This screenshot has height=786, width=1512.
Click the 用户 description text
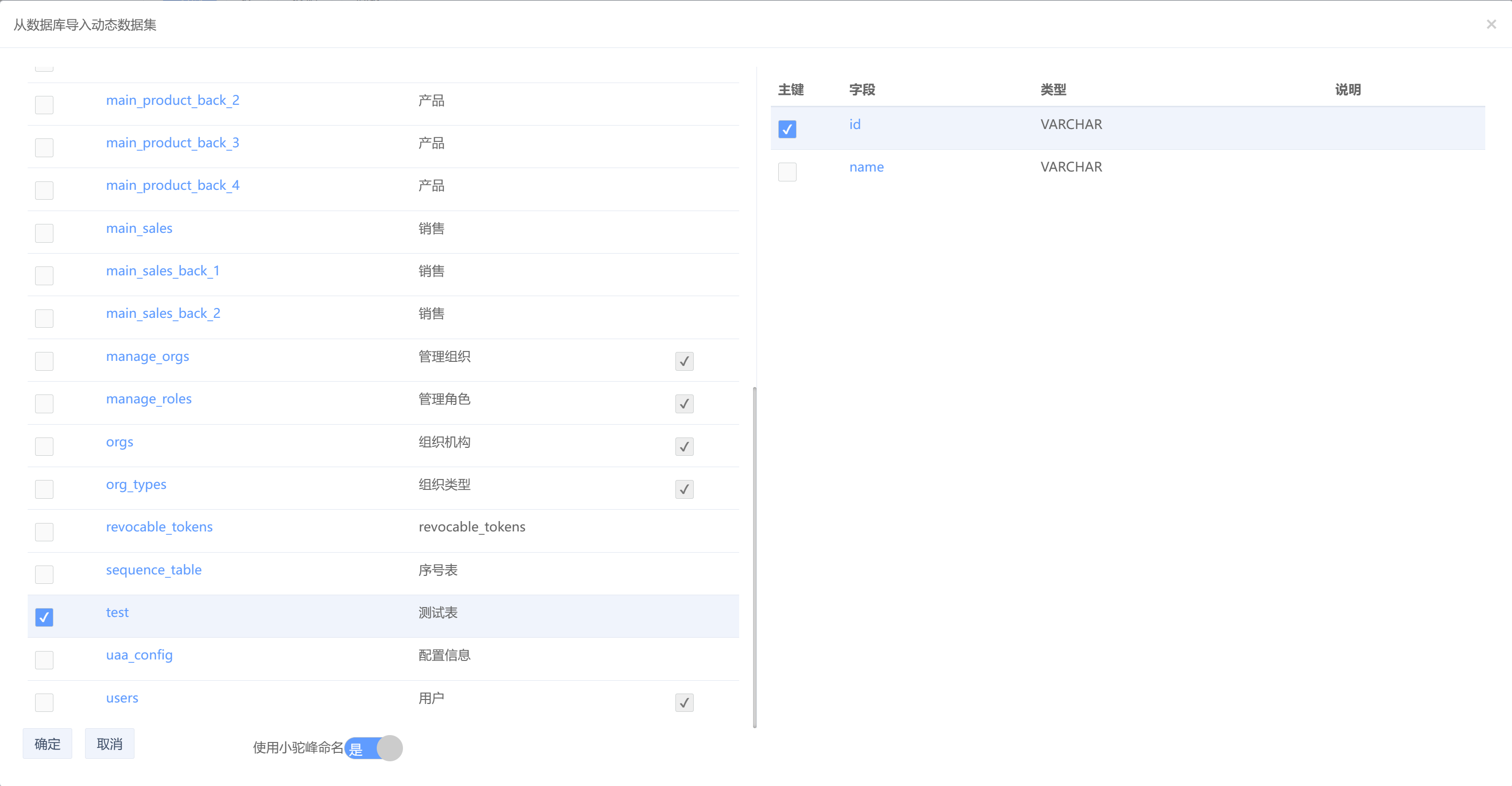(x=432, y=698)
